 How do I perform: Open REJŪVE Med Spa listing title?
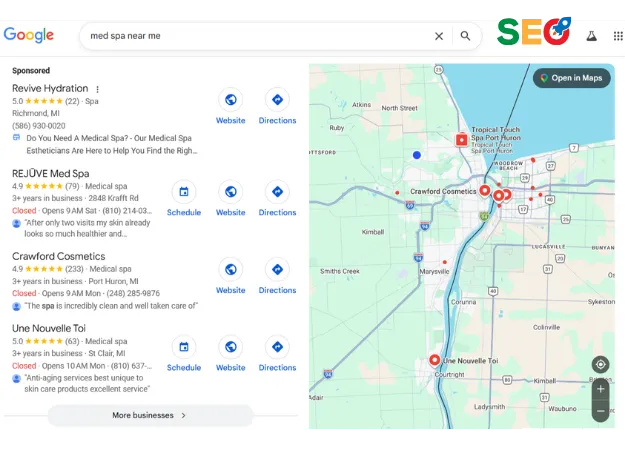pos(51,173)
